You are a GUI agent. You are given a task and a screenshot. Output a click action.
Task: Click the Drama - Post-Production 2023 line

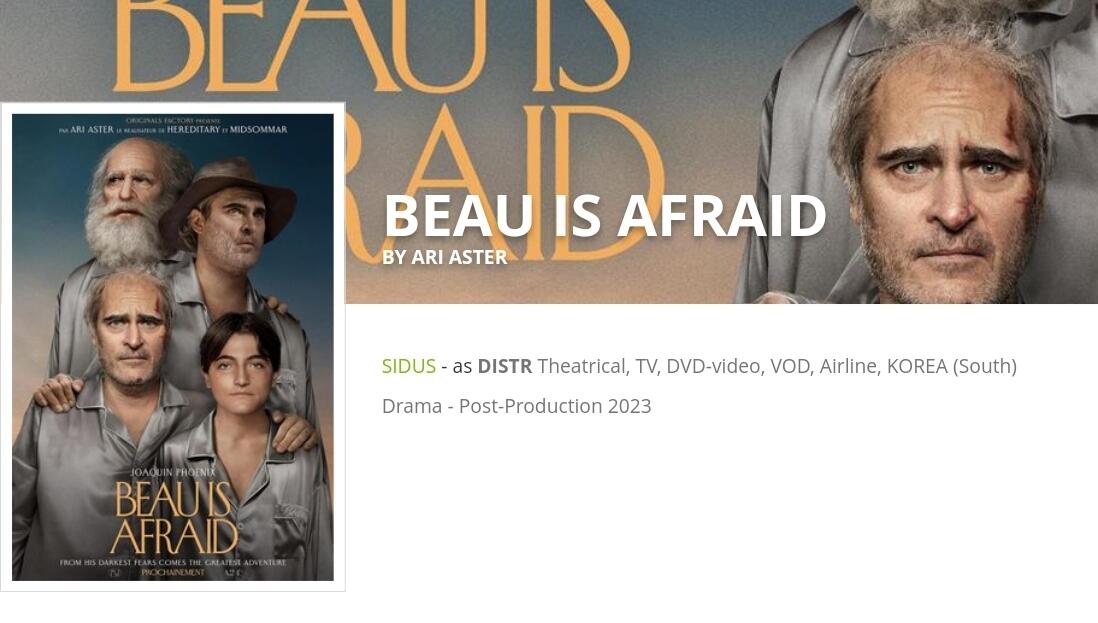click(517, 406)
